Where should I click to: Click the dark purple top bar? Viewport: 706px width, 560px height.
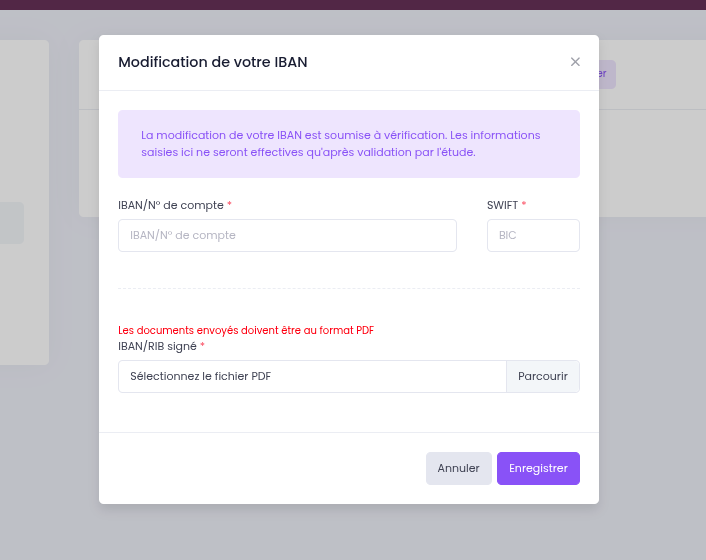point(353,5)
